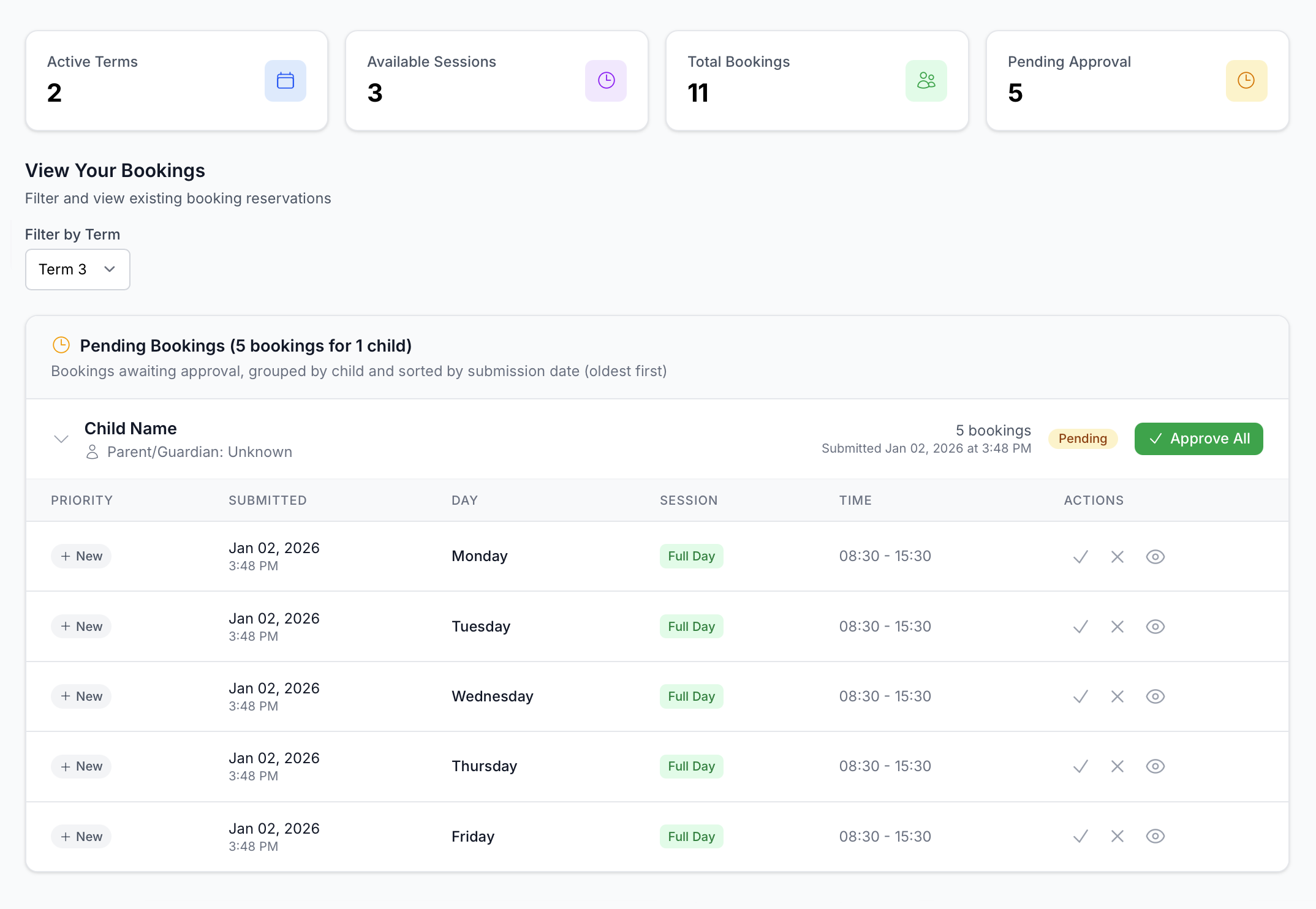View Friday's booking details via the eye icon
Image resolution: width=1316 pixels, height=909 pixels.
tap(1155, 836)
